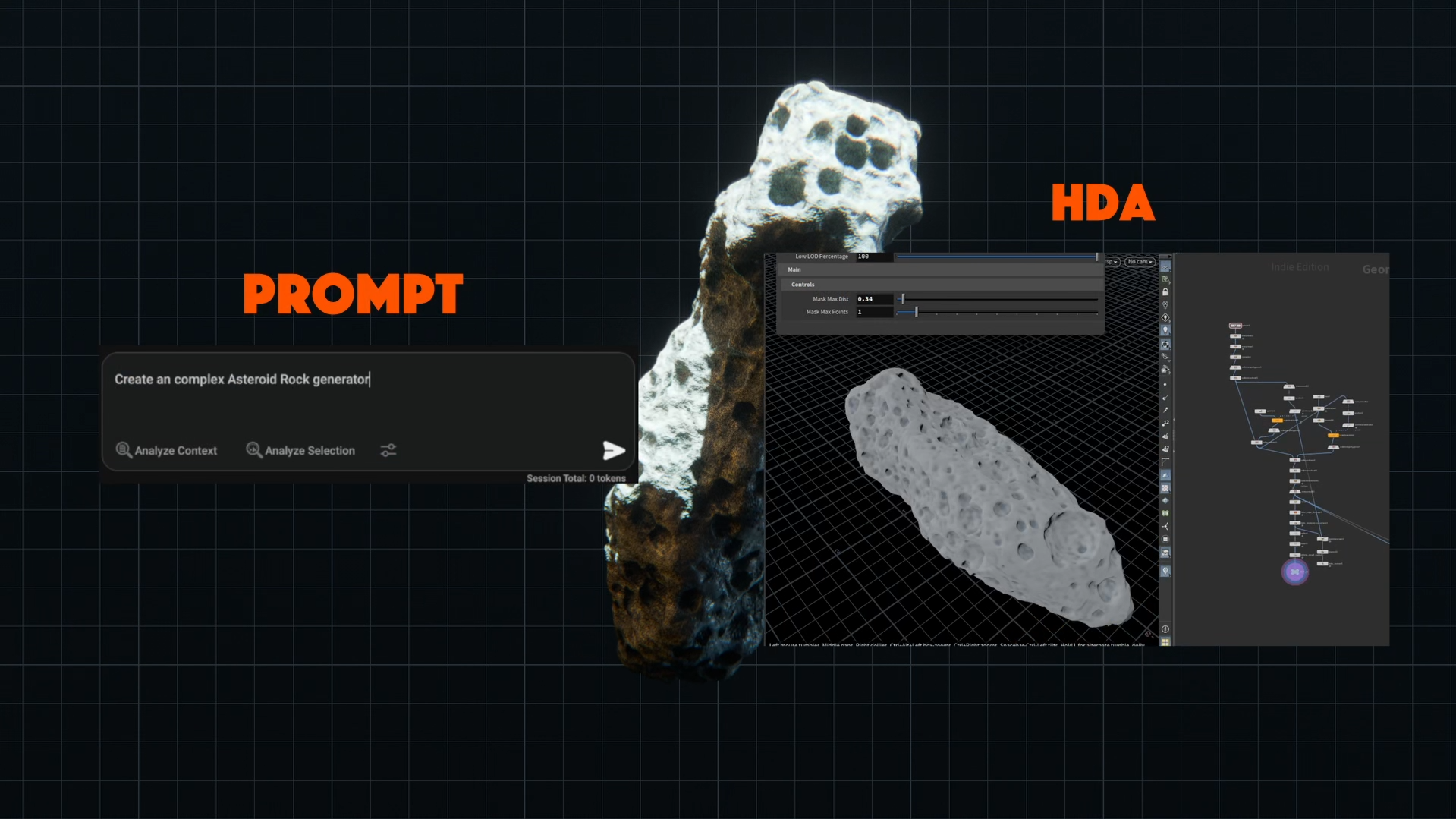Open prompt settings sliders icon

point(388,451)
